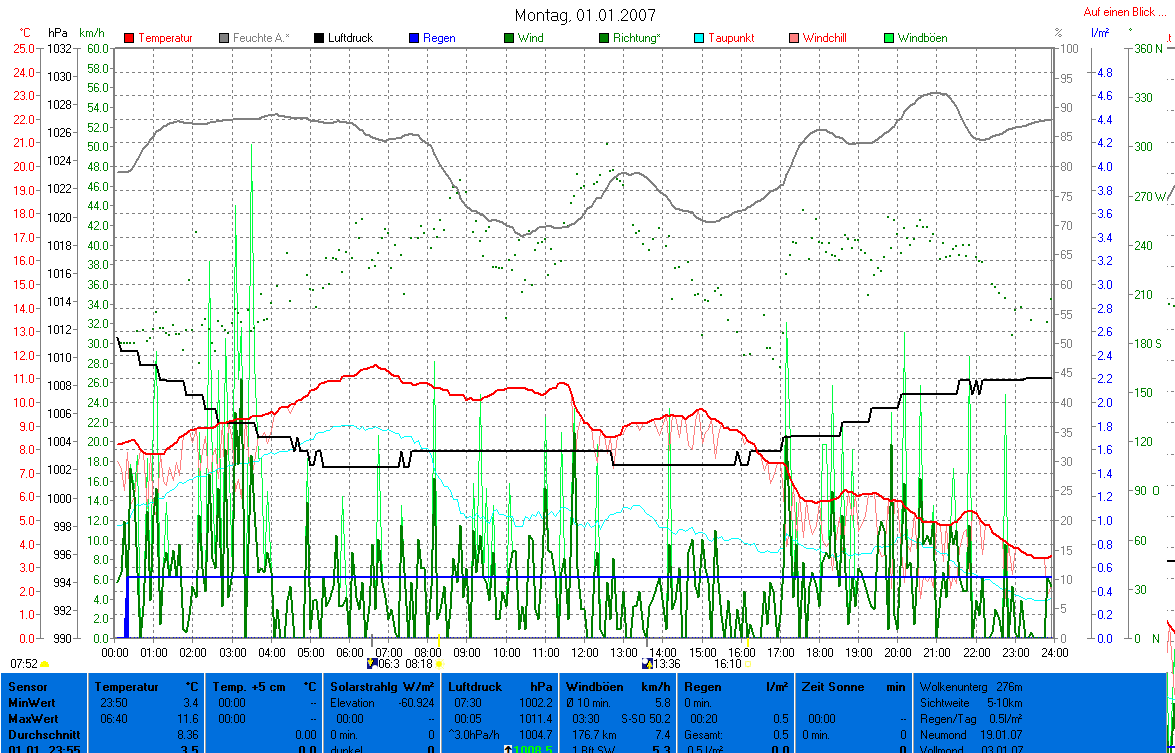Click the sunset marker after 16:10
This screenshot has height=753, width=1175.
coord(749,664)
